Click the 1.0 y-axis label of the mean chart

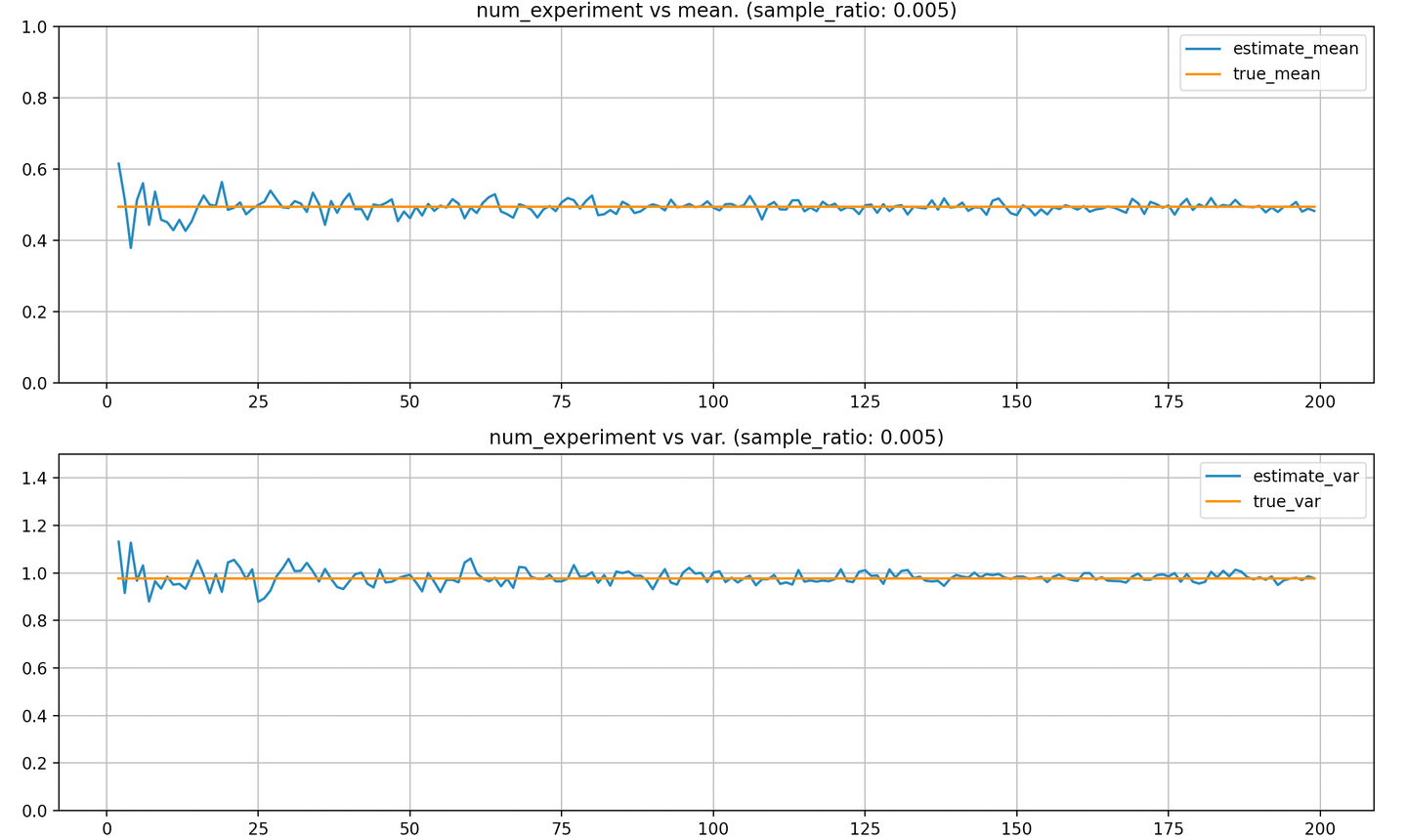(x=34, y=27)
